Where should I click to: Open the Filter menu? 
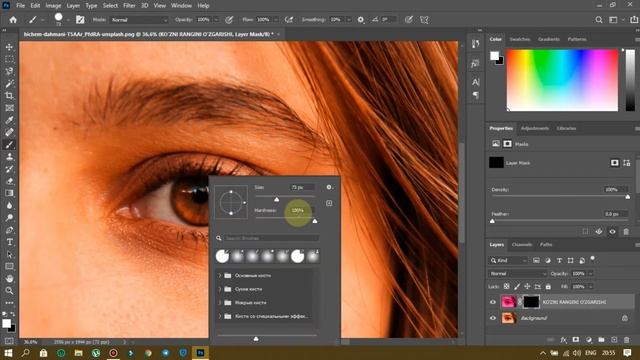[129, 6]
